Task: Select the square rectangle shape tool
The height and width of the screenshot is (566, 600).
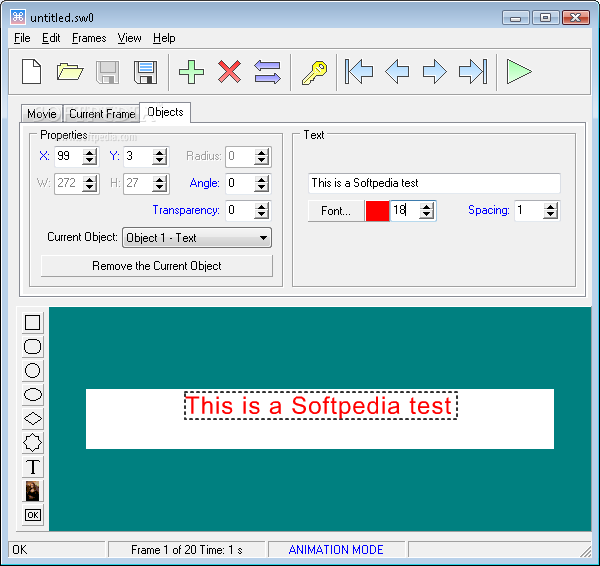Action: tap(33, 322)
